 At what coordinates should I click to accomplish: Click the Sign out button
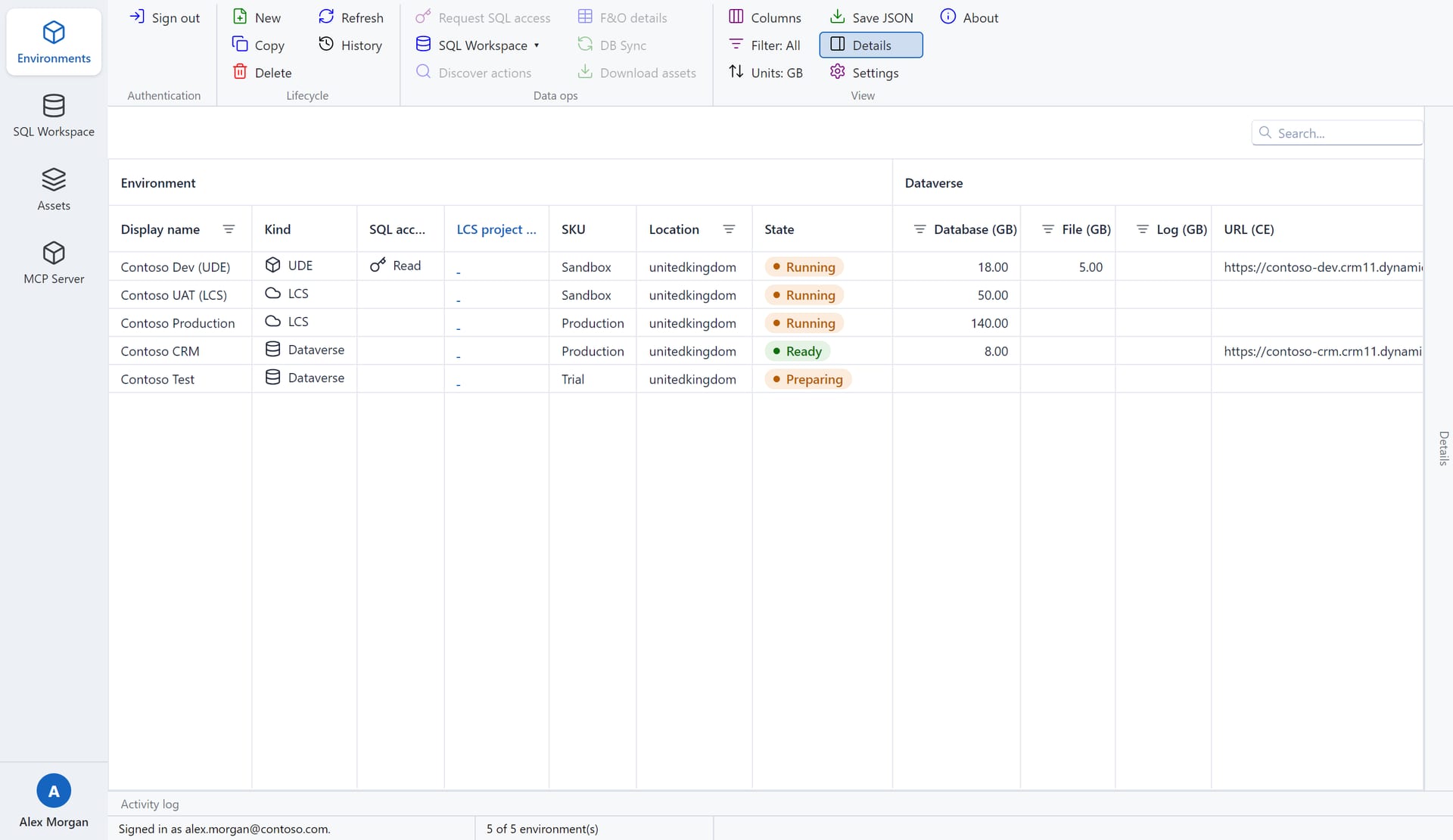(x=165, y=17)
